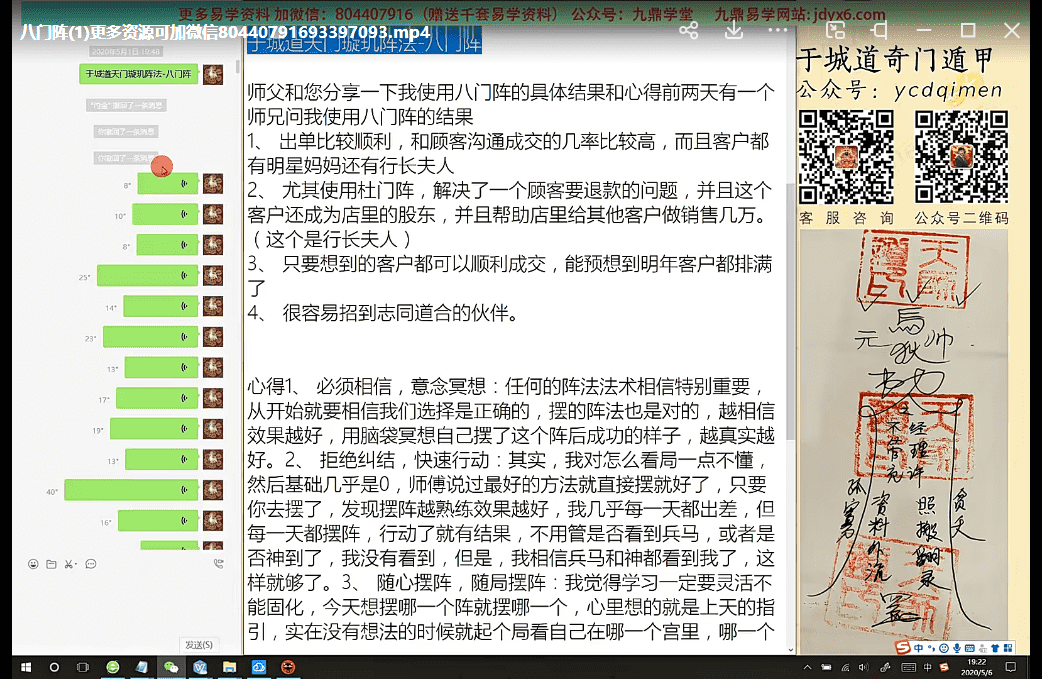Open WeChat from the Windows taskbar
The width and height of the screenshot is (1042, 679).
click(x=171, y=667)
